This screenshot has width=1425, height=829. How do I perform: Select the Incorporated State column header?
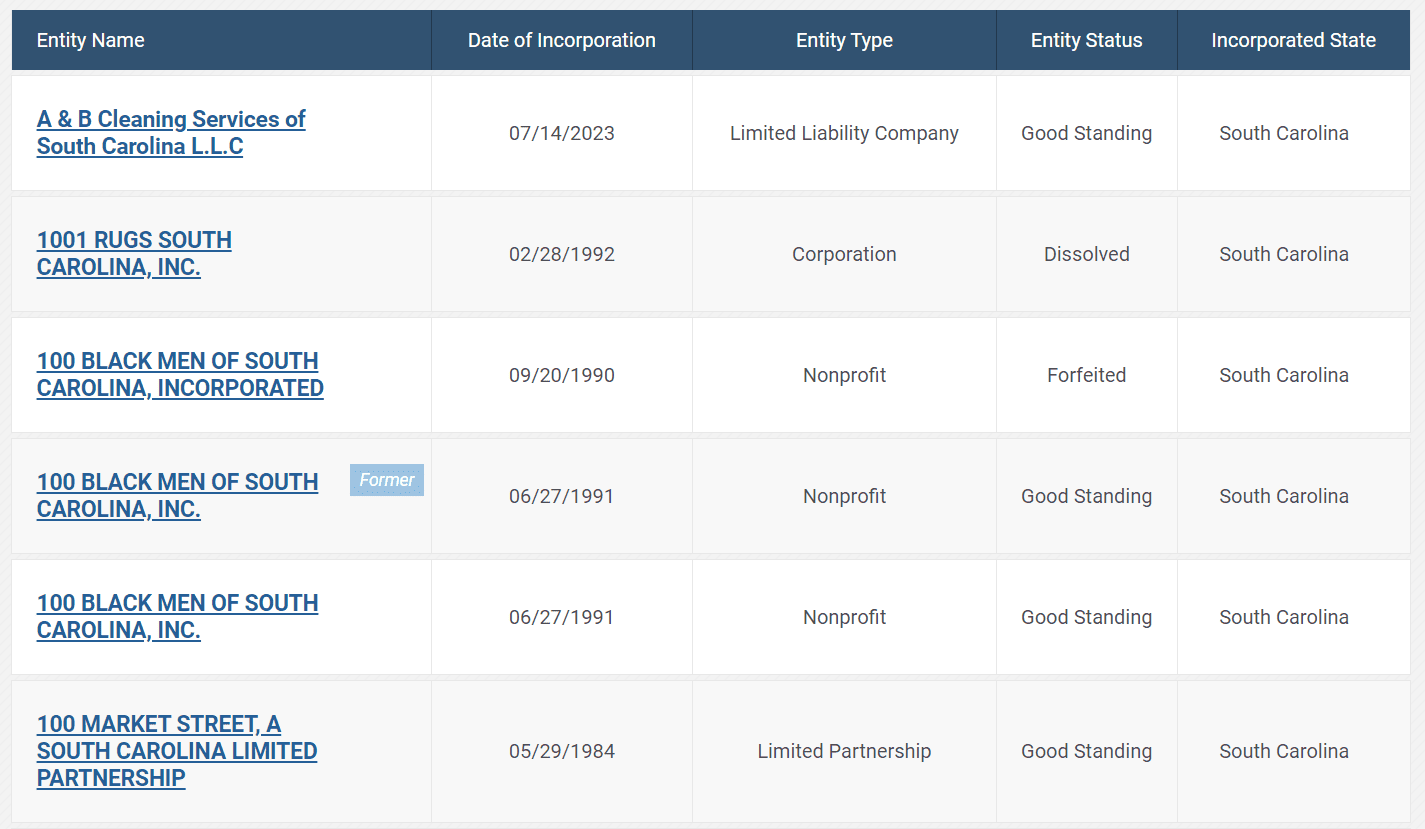[1293, 40]
